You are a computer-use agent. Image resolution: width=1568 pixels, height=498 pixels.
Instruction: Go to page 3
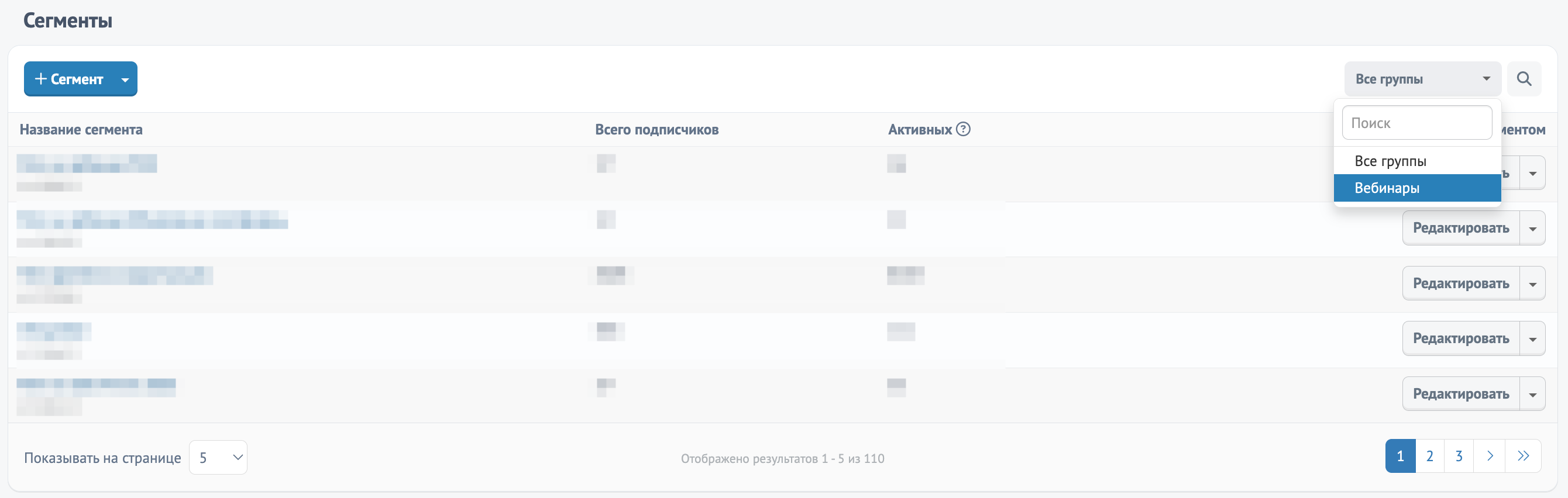1459,456
